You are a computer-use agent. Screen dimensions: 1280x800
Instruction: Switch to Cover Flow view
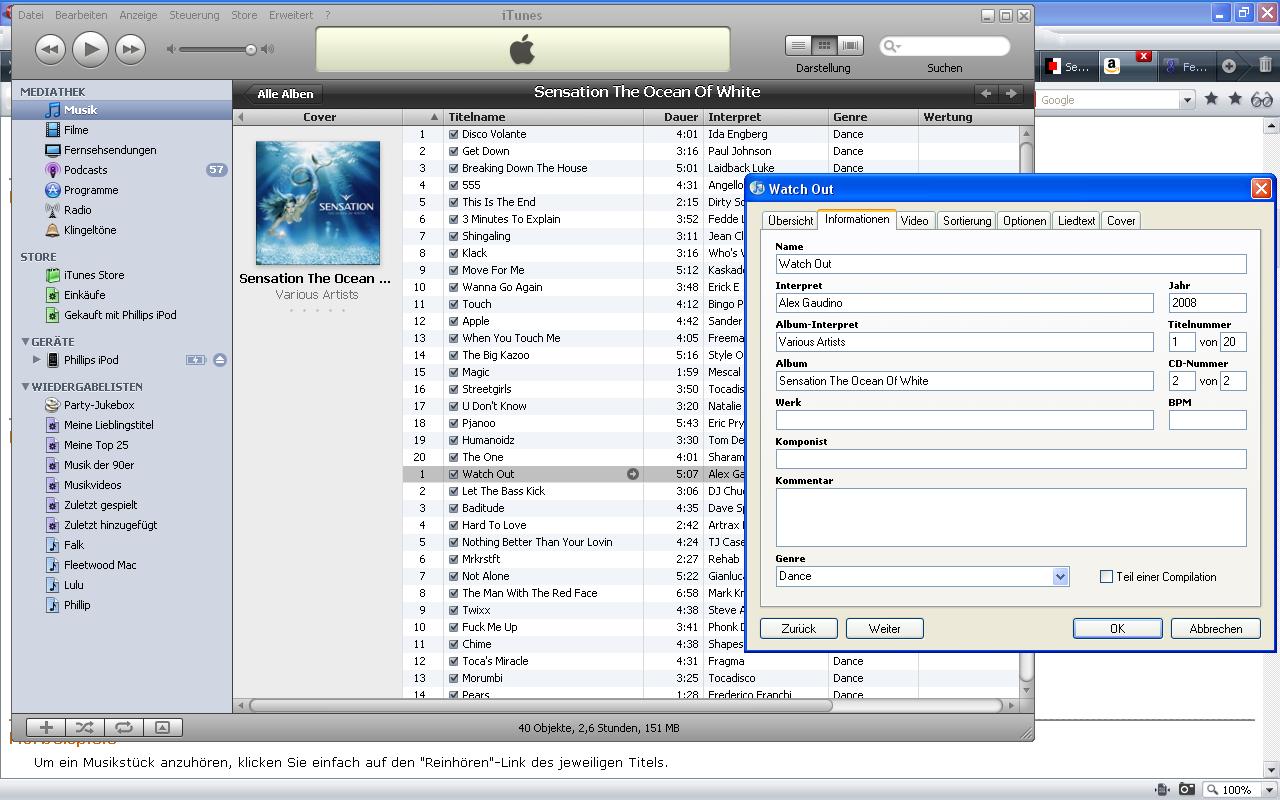850,46
